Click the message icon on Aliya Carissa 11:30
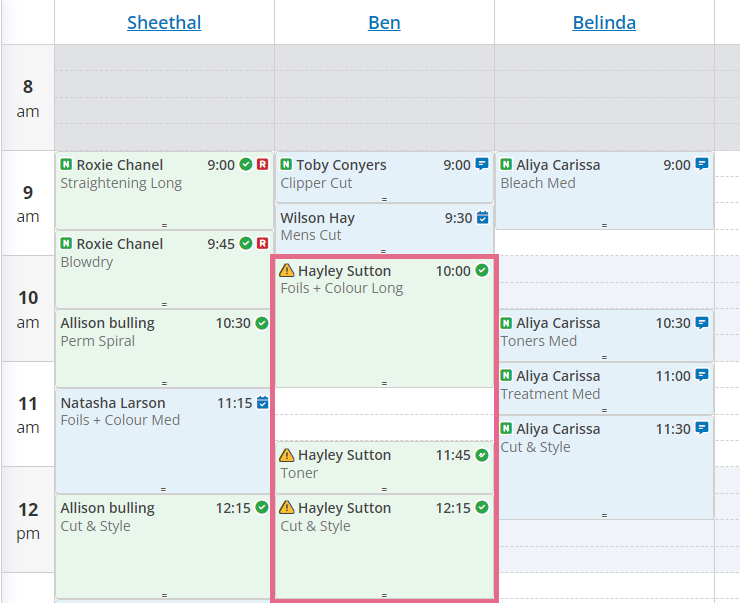740x603 pixels. [702, 428]
